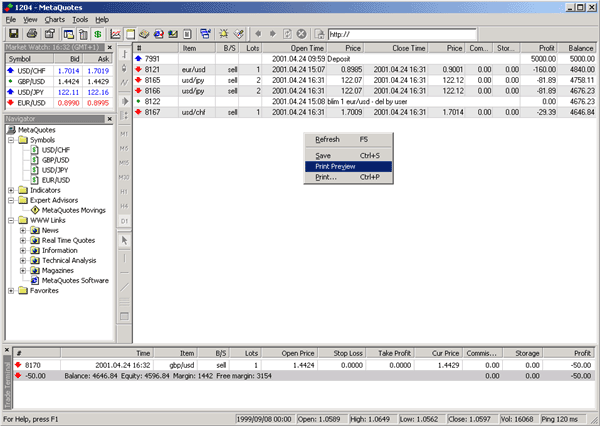Switch to the M15 timeframe

(124, 163)
